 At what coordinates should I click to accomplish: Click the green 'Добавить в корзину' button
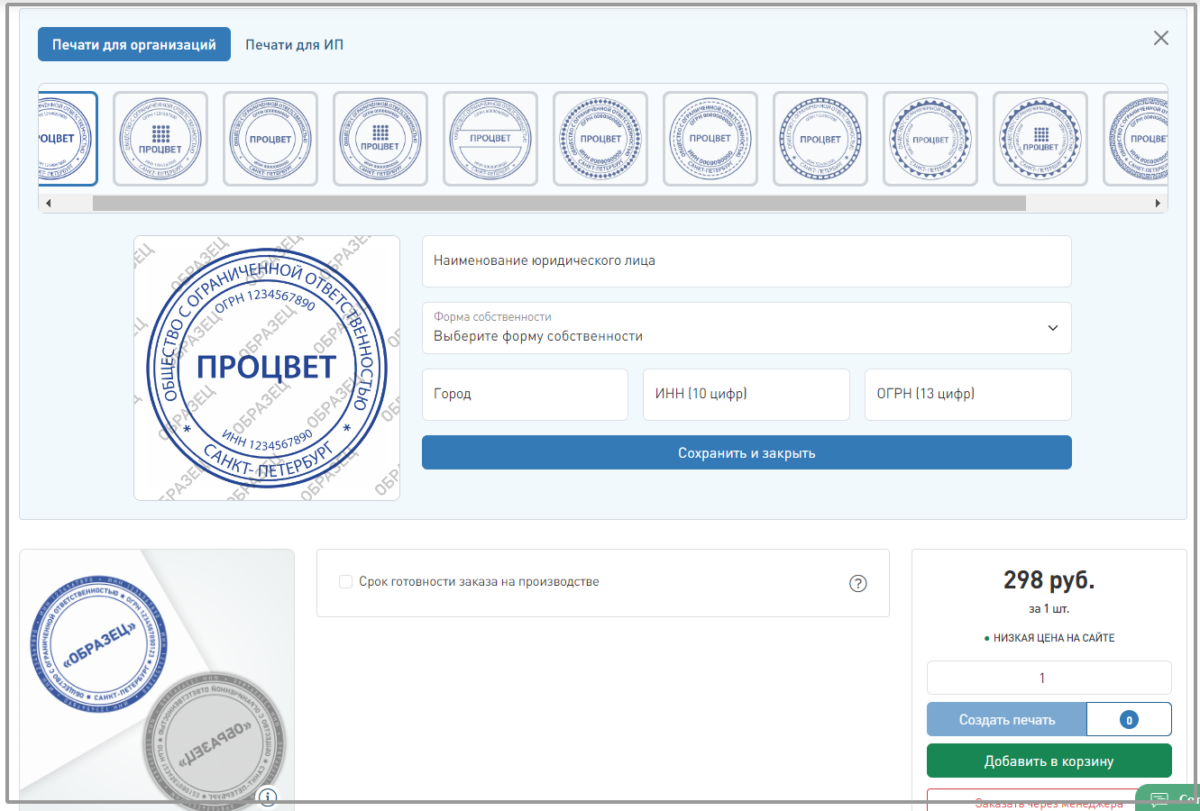[x=1048, y=761]
